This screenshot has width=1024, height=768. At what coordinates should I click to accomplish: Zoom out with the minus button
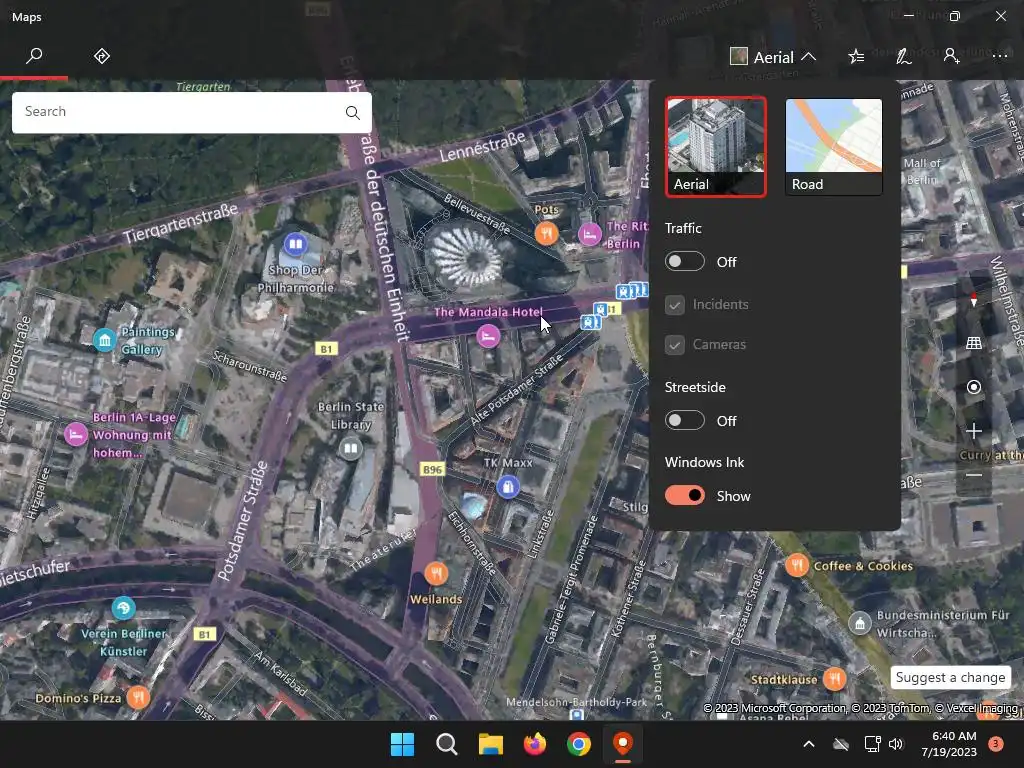974,475
